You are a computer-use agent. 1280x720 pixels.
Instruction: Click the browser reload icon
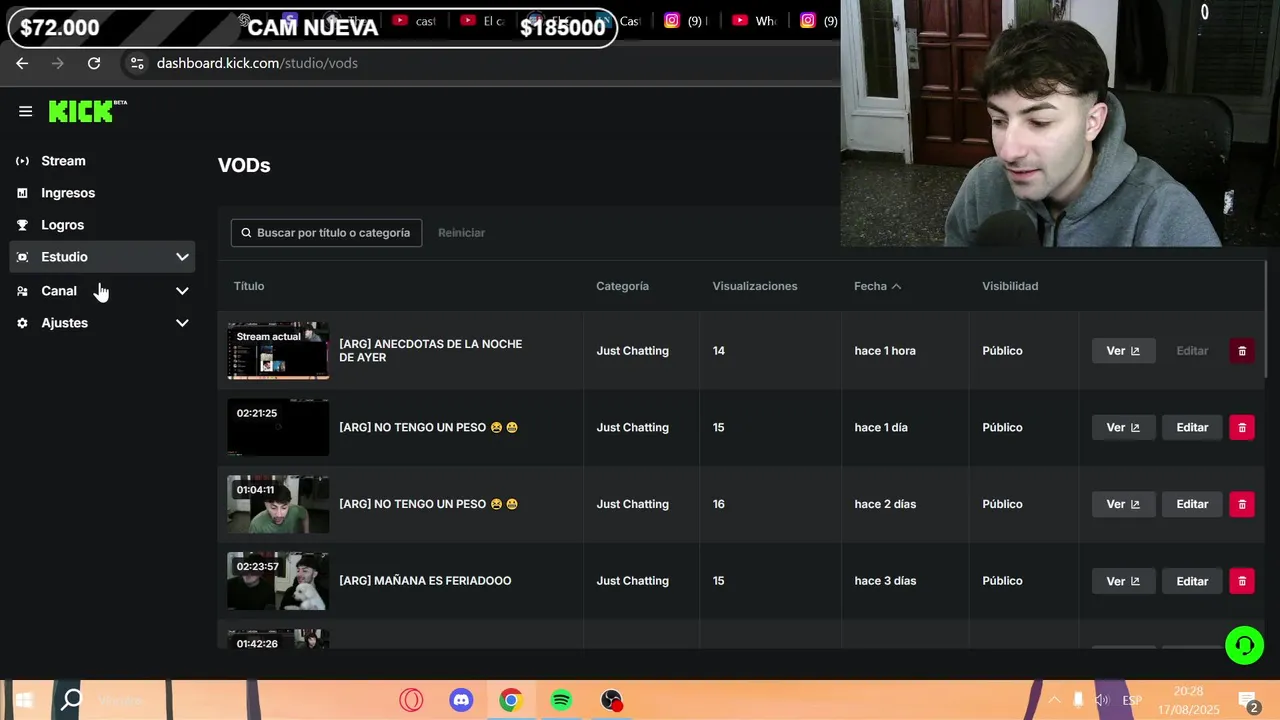click(x=94, y=63)
